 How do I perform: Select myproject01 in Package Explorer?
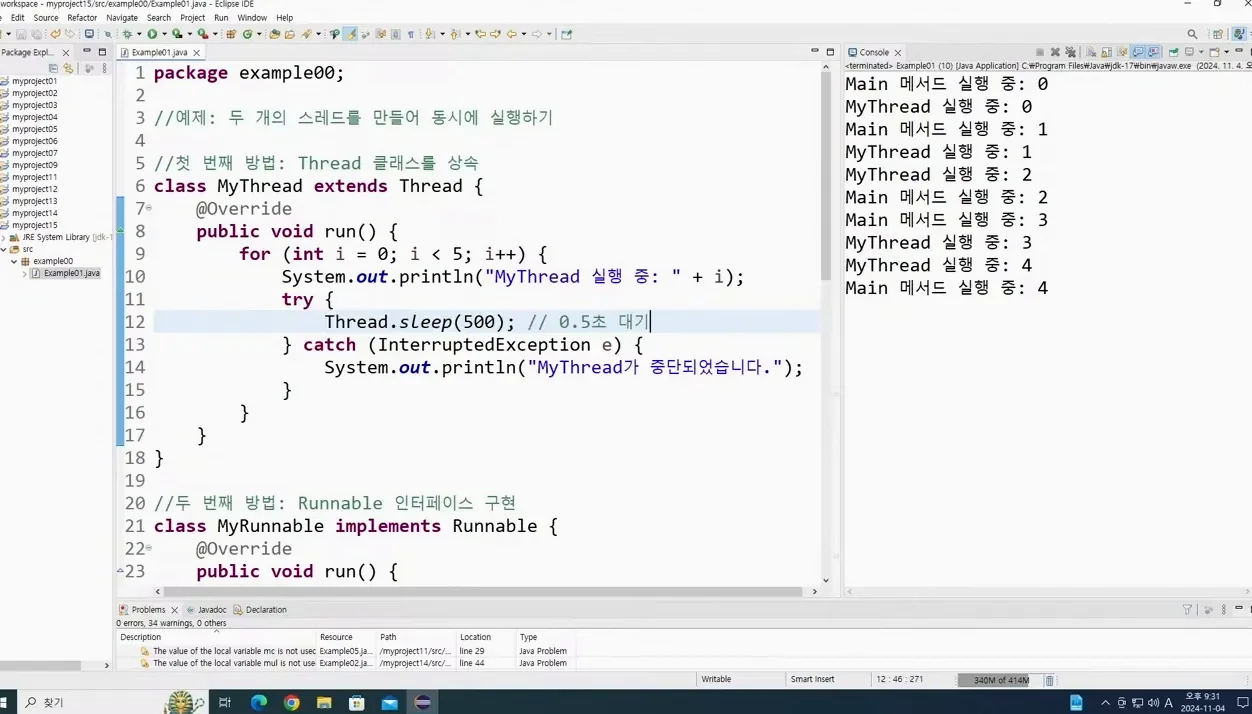[34, 81]
